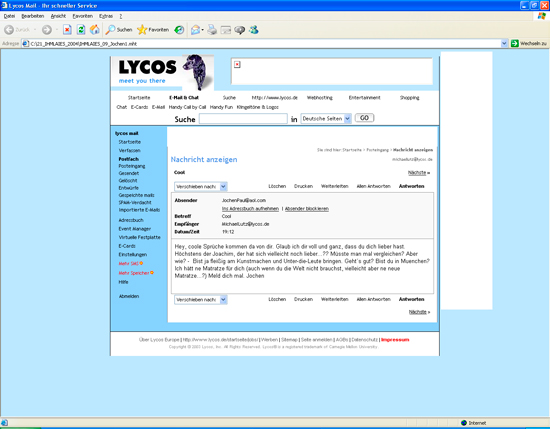Click upper Antworten reply link
Screen dimensions: 550x429
[411, 186]
